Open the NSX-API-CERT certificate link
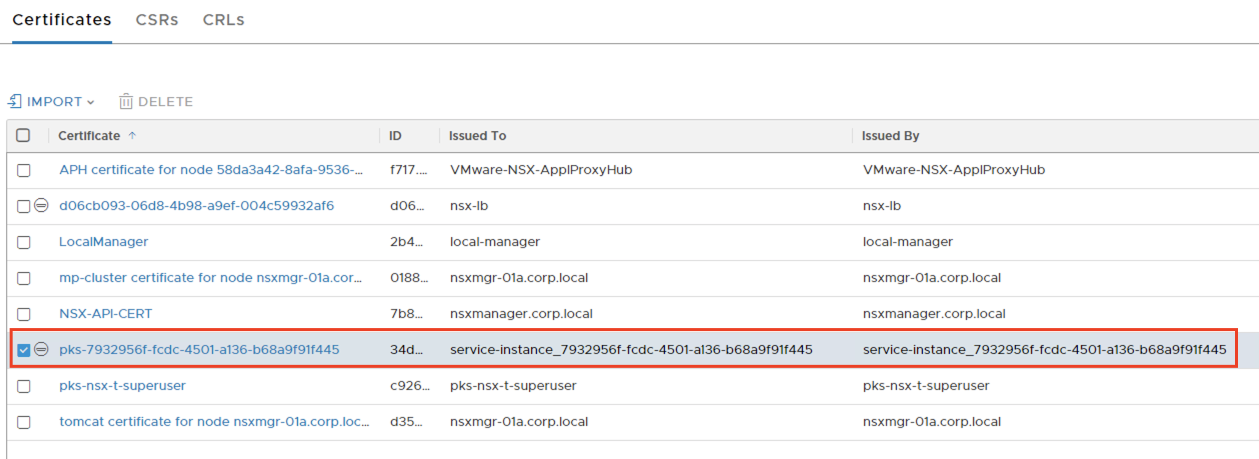Screen dimensions: 1259x459 pos(106,313)
